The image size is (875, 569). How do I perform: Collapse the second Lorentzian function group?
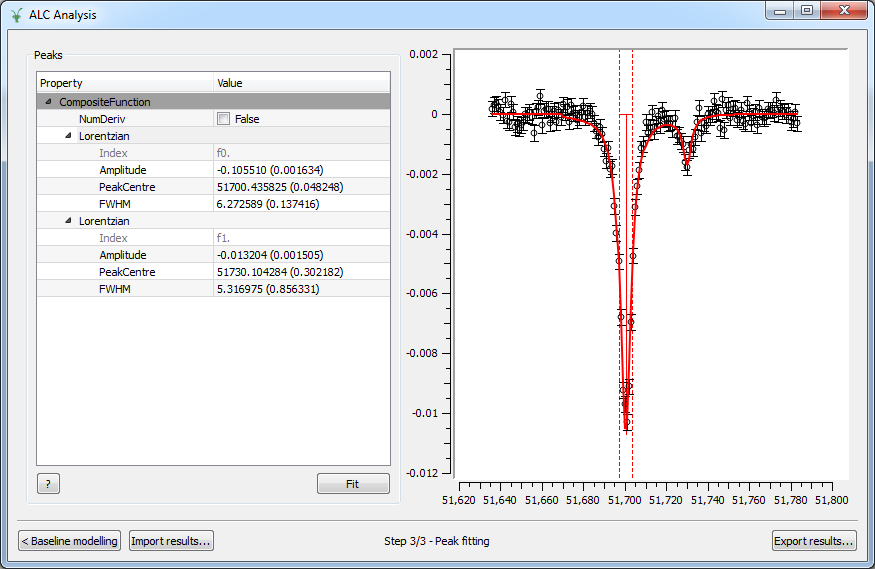click(68, 221)
